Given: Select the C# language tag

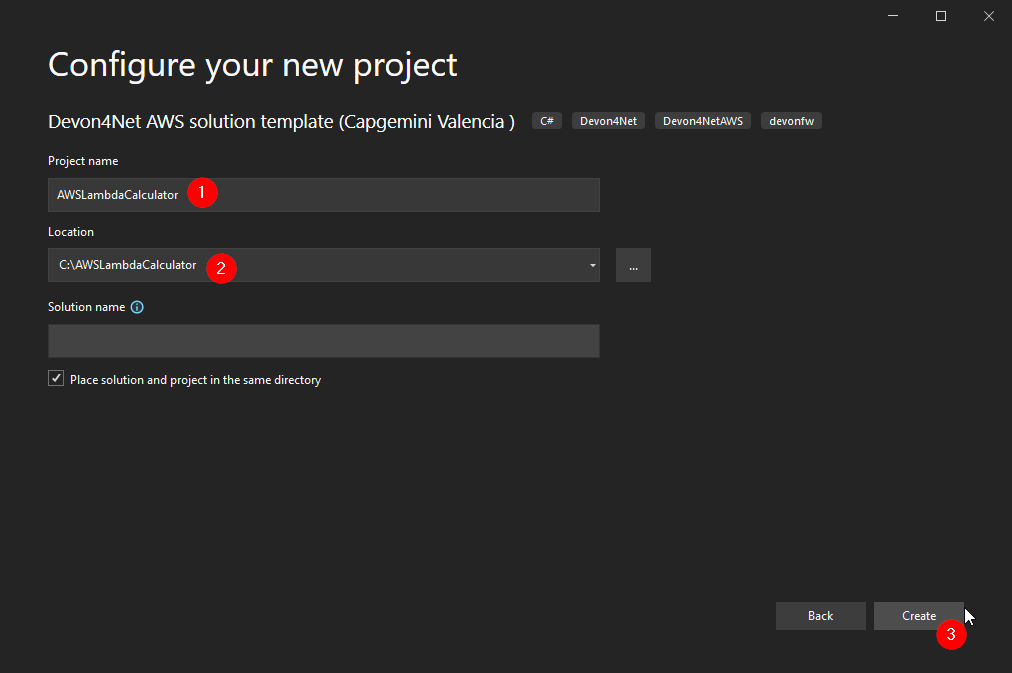Looking at the screenshot, I should (546, 120).
